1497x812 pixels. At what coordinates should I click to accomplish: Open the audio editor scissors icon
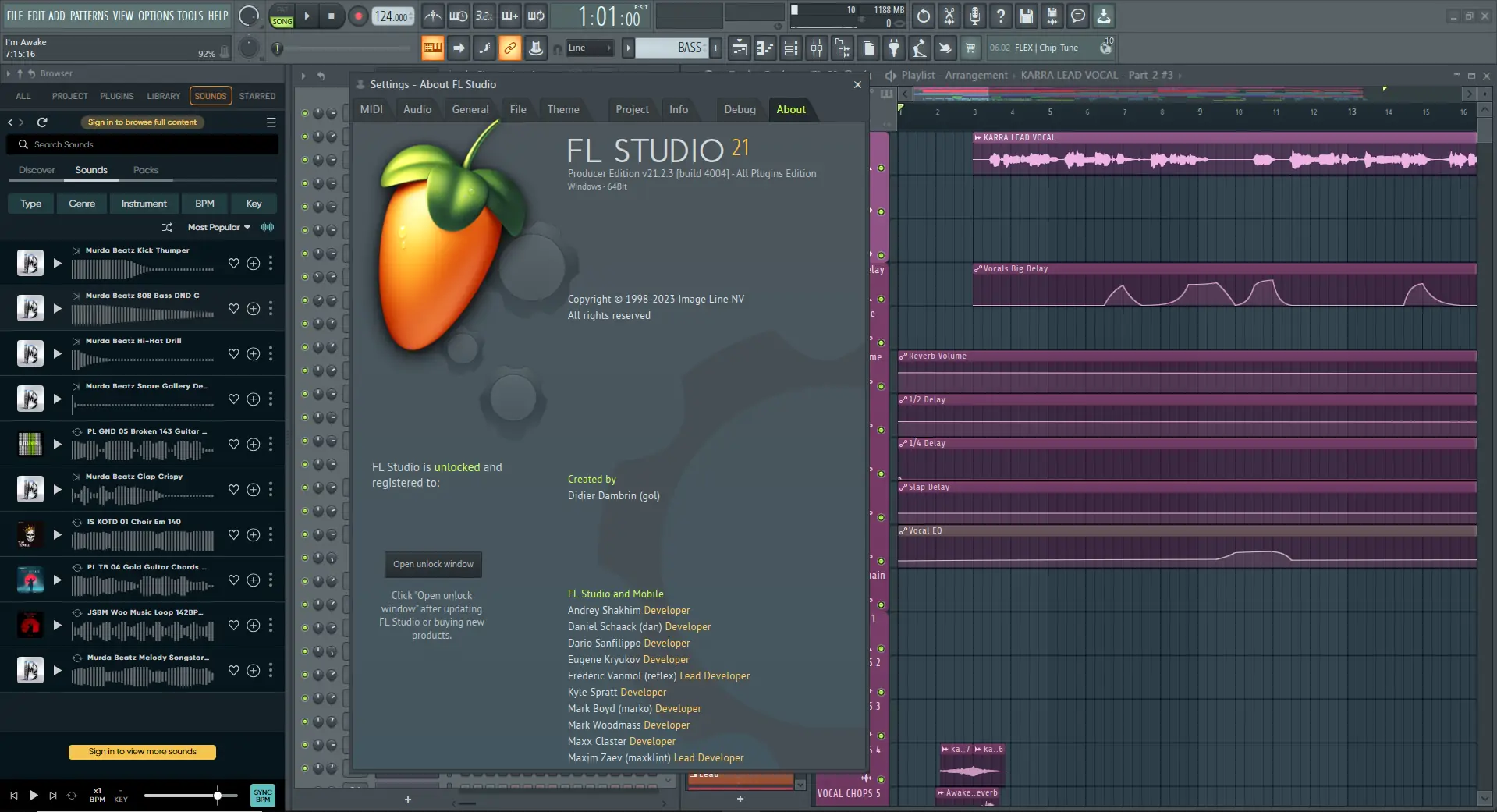point(949,16)
